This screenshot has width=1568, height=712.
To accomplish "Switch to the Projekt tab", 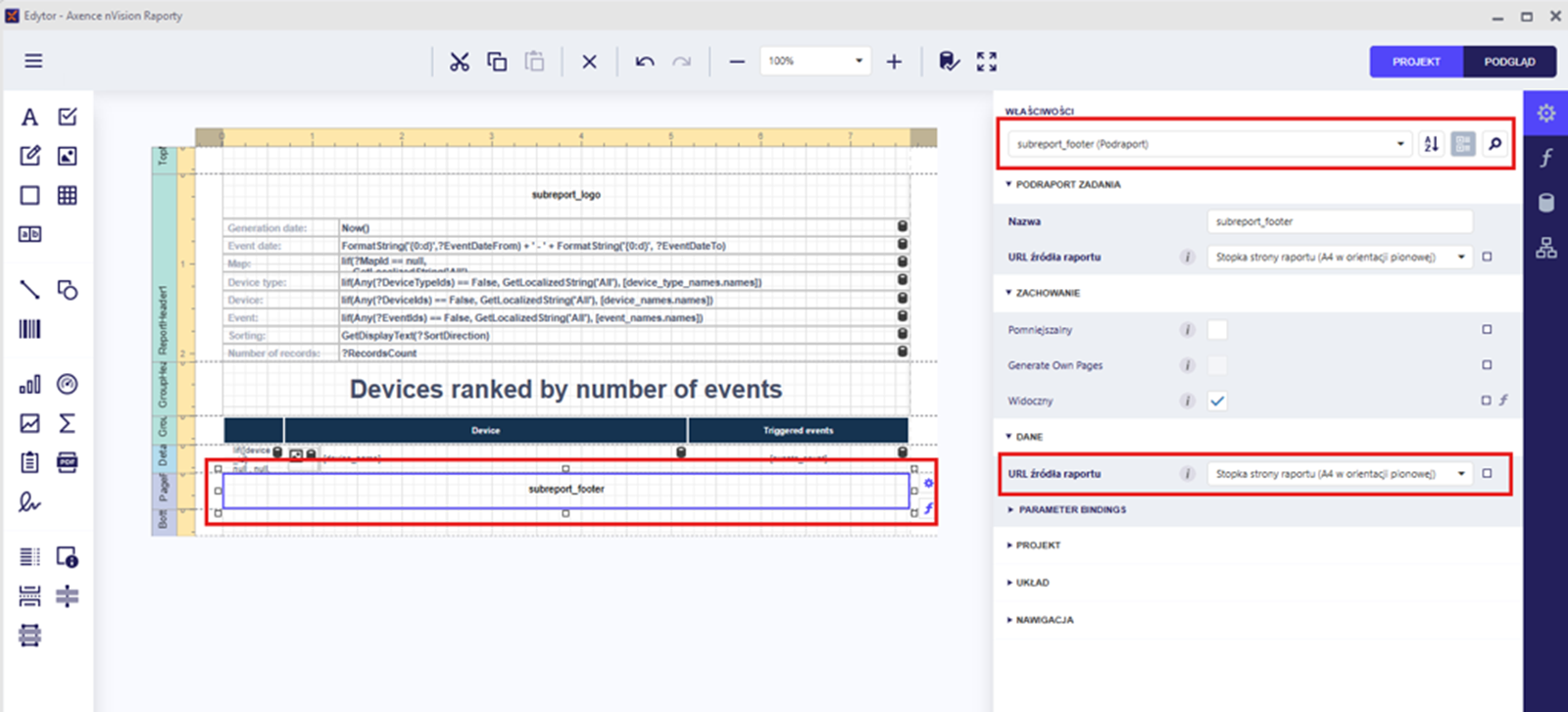I will click(x=1416, y=62).
